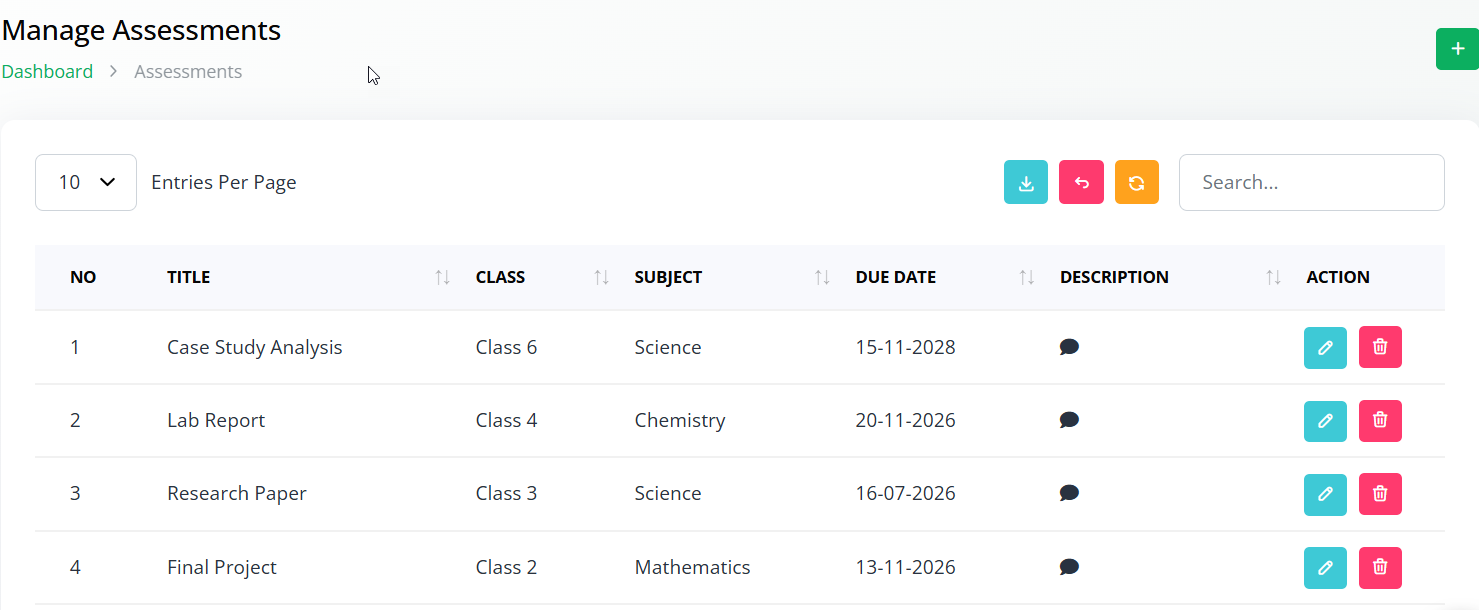Click Assessments breadcrumb item
Image resolution: width=1479 pixels, height=610 pixels.
188,72
